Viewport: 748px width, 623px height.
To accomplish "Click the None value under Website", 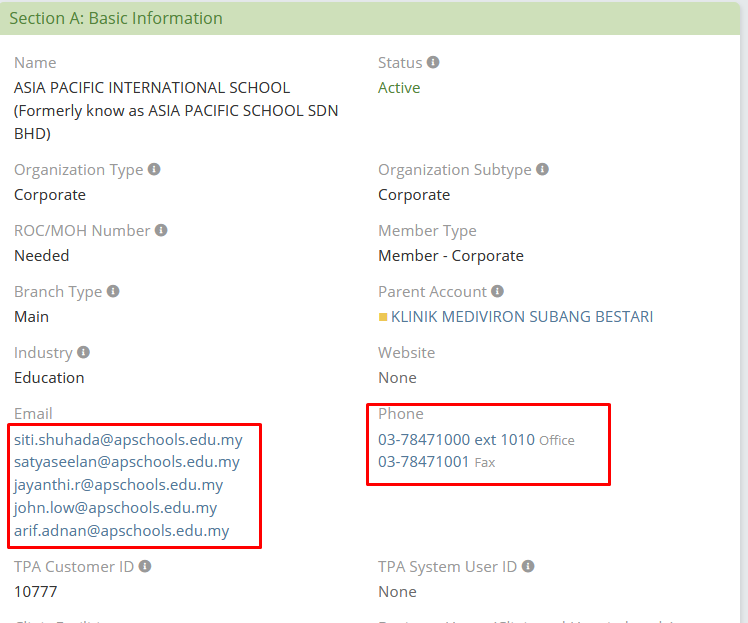I will (397, 378).
